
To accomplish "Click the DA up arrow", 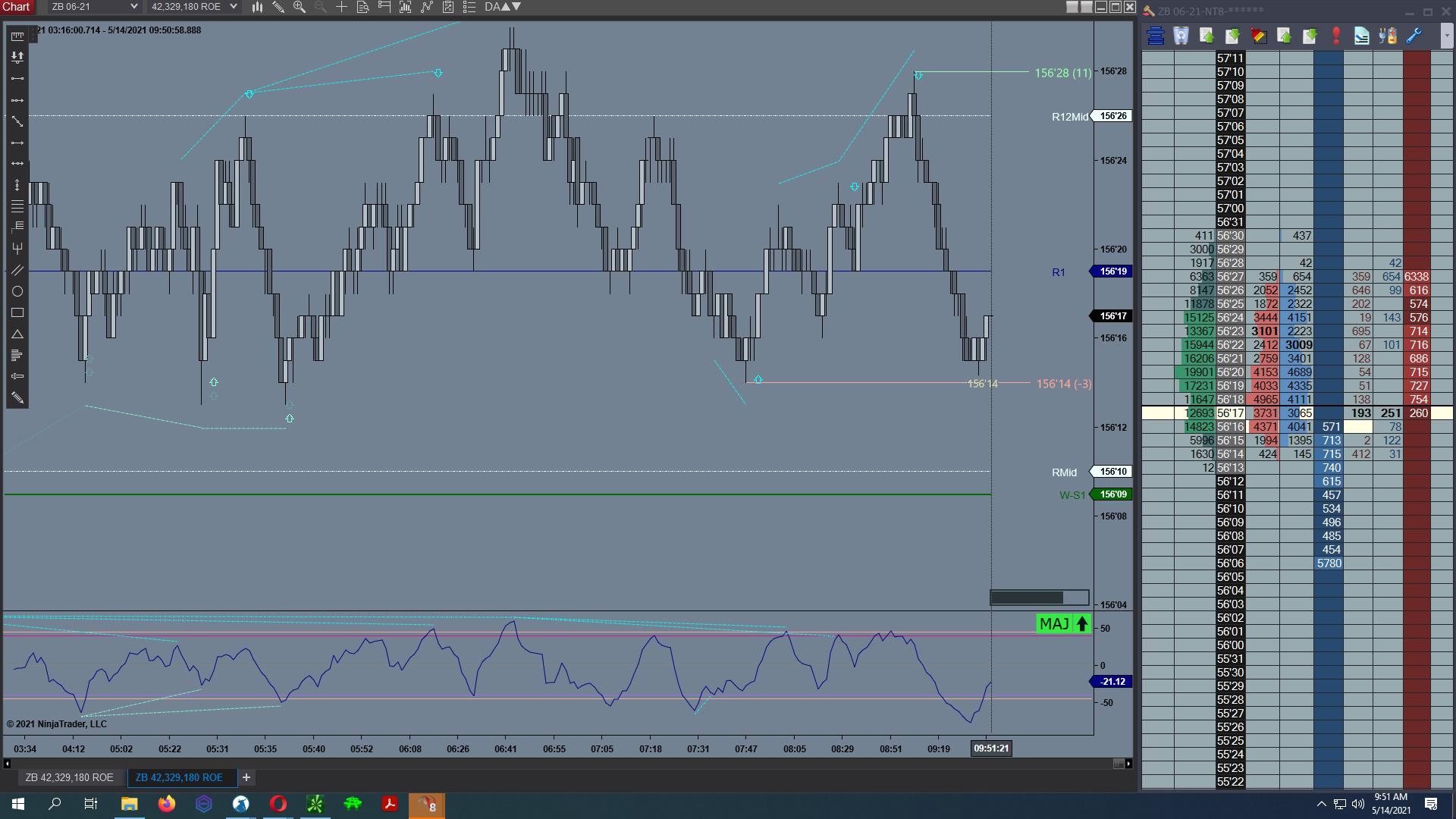I will click(x=506, y=7).
